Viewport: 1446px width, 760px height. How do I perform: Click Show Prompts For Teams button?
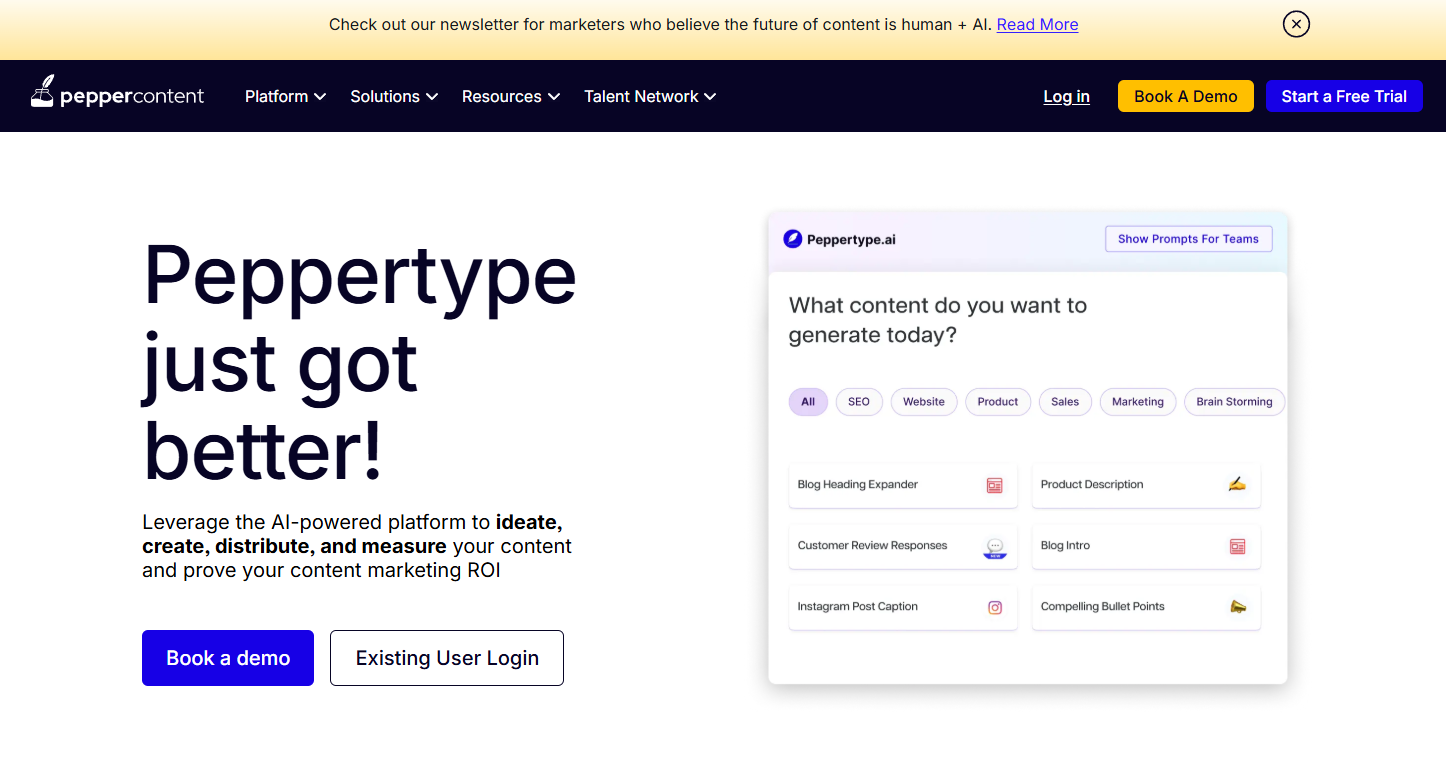[x=1188, y=239]
